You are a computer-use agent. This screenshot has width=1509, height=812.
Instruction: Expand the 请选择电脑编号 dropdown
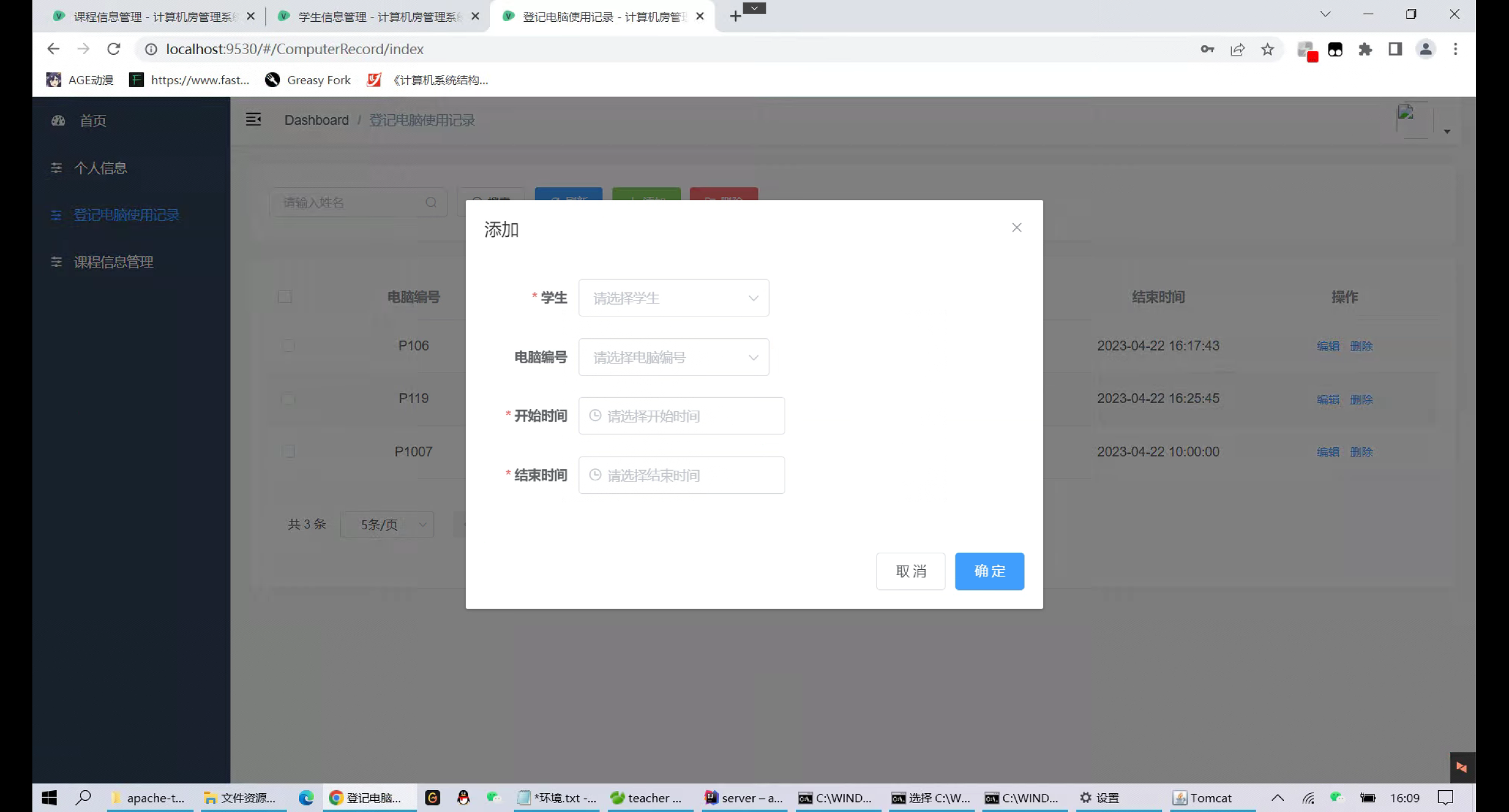(x=674, y=357)
